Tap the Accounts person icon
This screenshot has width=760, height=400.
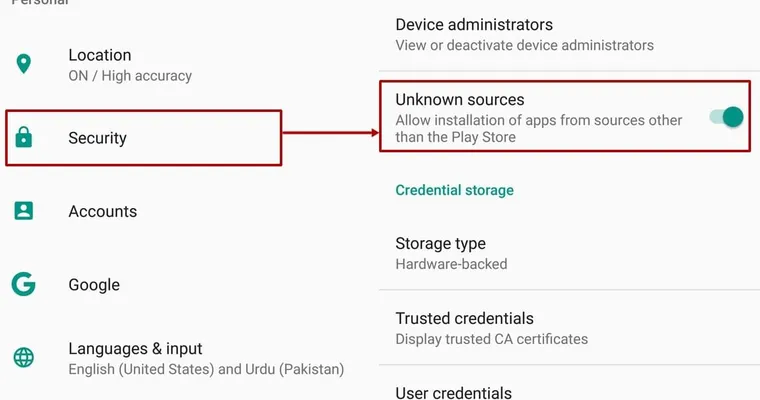click(23, 211)
